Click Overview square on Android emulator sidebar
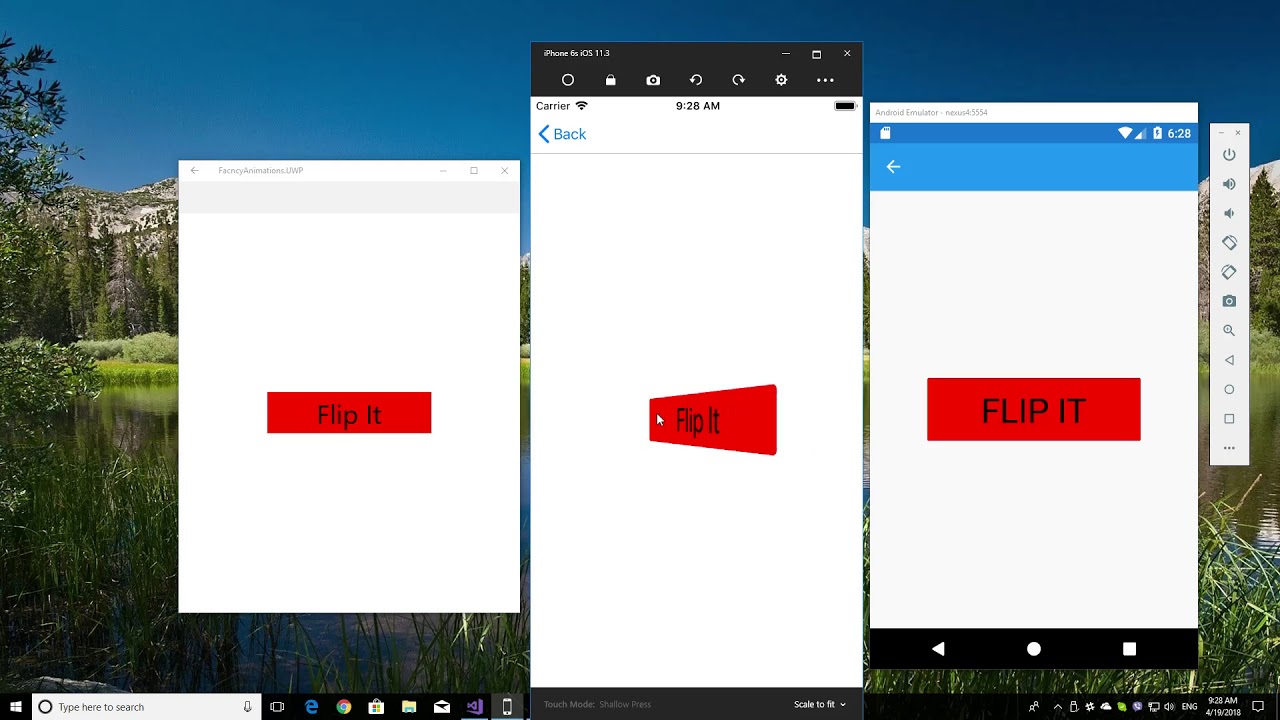1280x720 pixels. coord(1229,418)
